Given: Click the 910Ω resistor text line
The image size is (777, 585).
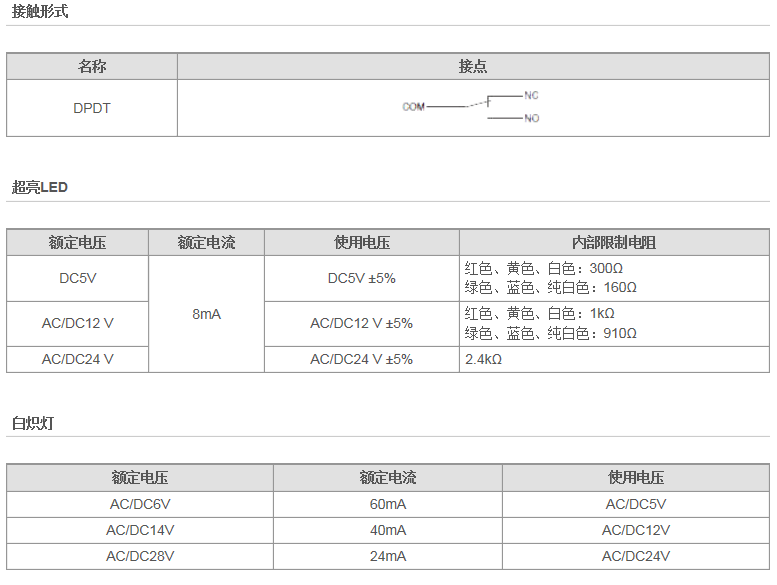Looking at the screenshot, I should 551,333.
